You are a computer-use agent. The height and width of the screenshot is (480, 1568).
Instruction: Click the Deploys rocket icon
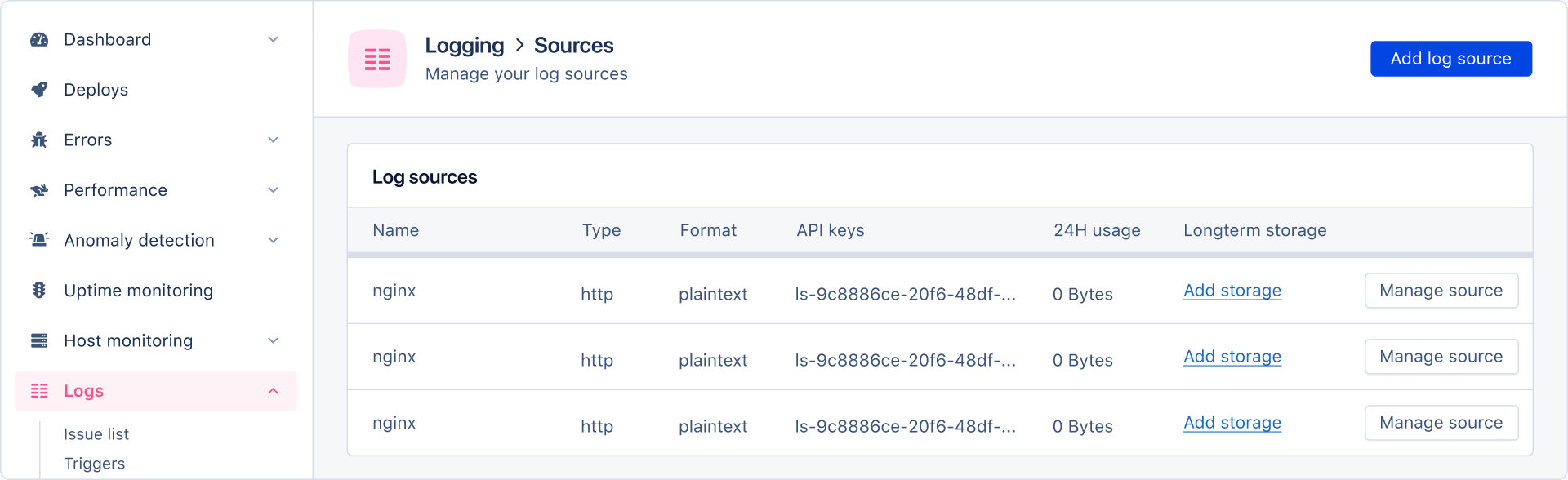39,90
